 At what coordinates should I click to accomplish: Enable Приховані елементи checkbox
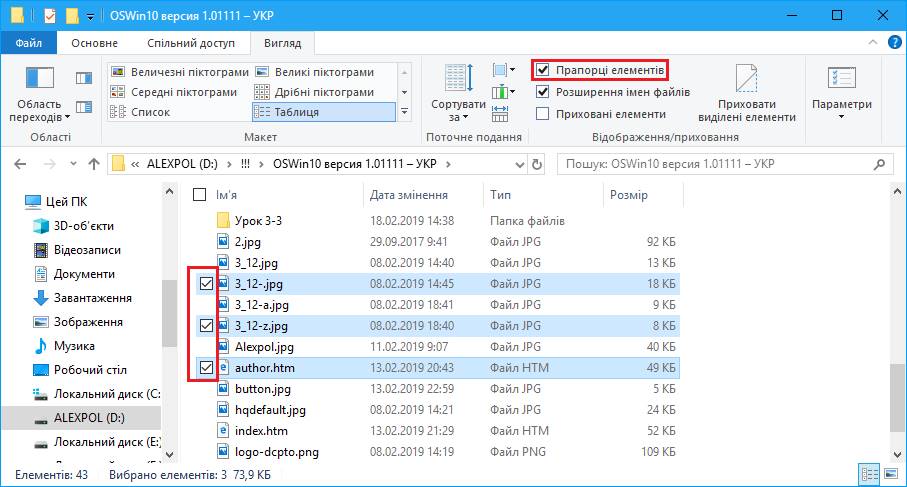tap(542, 114)
